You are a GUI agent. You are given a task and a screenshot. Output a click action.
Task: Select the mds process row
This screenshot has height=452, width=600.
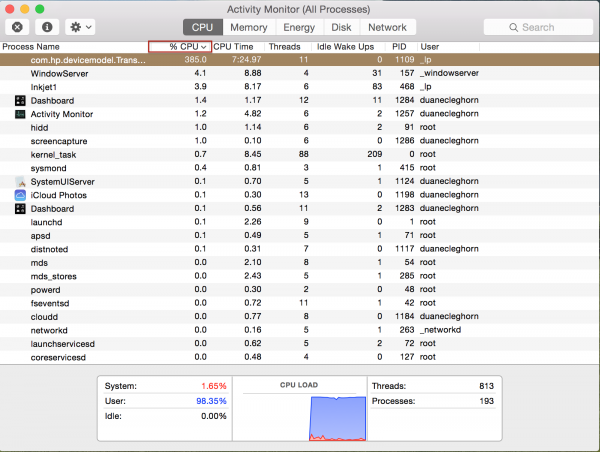tap(300, 263)
